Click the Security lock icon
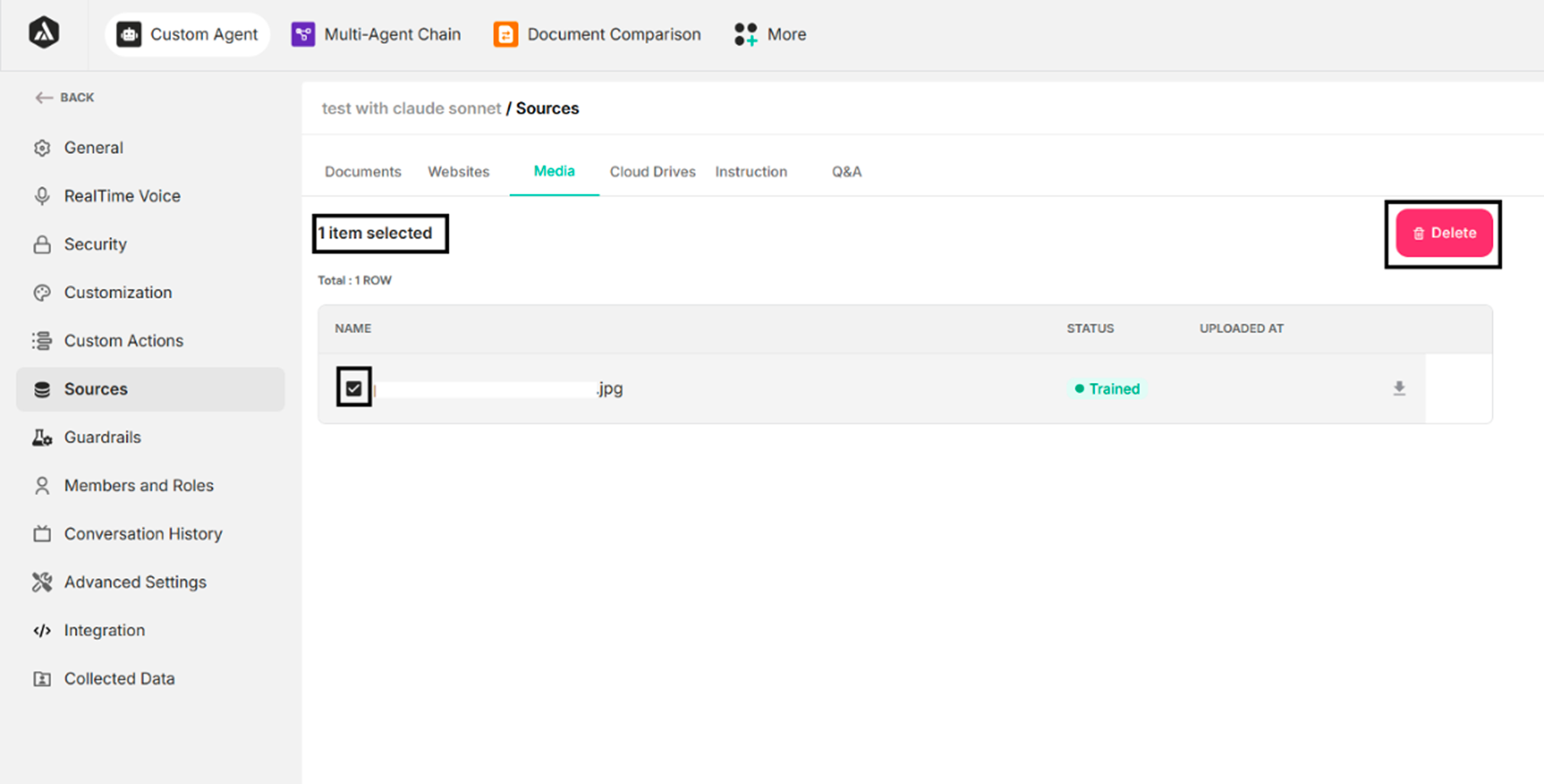Screen dimensions: 1544x784 click(42, 244)
